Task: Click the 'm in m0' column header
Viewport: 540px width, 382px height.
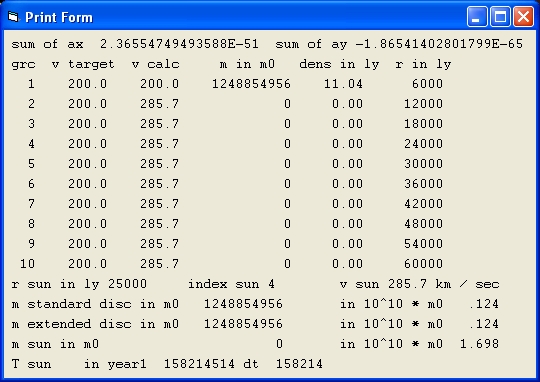Action: coord(247,64)
